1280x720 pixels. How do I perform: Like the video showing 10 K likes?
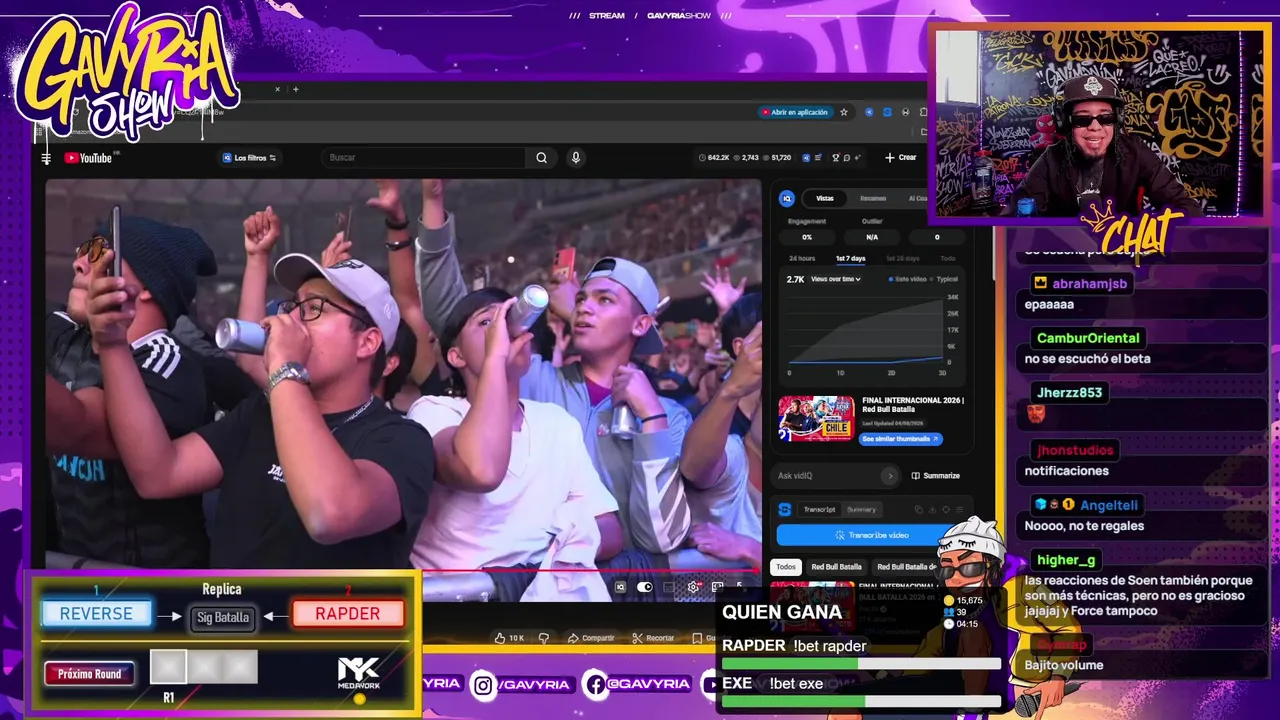coord(509,638)
